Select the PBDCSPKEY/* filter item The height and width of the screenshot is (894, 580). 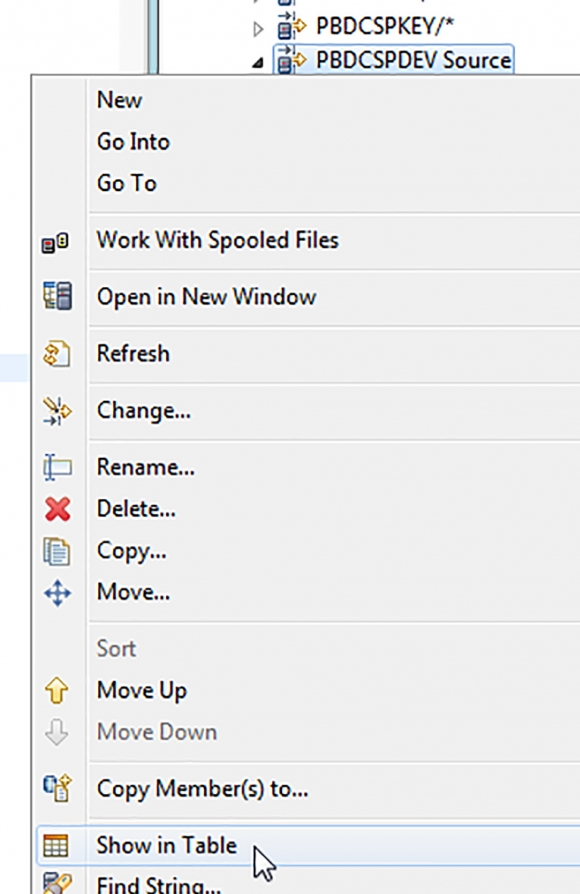click(385, 26)
